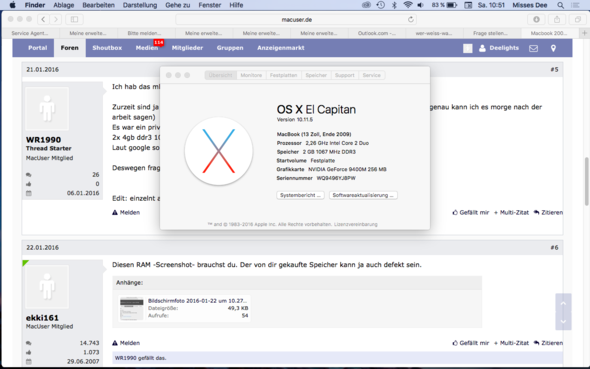Screen dimensions: 590x369
Task: Open the Shoutbox navigation item
Action: (x=107, y=48)
